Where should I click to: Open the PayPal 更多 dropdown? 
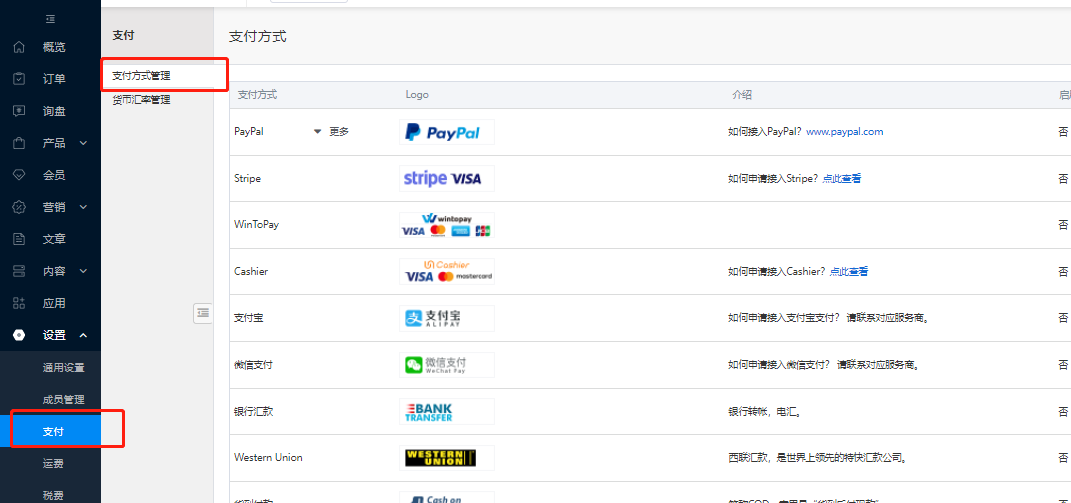point(331,132)
